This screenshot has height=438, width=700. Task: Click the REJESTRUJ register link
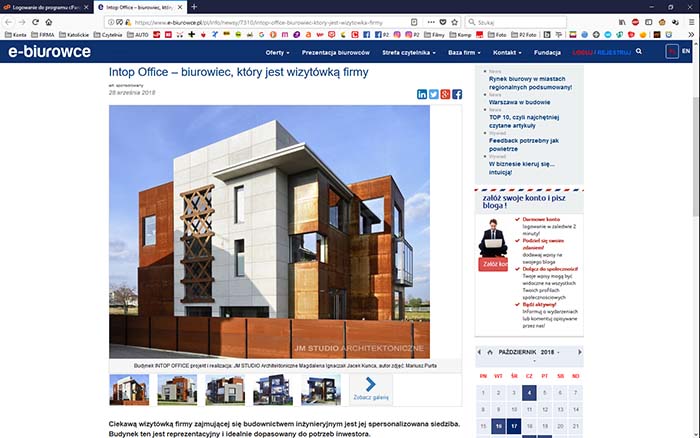click(x=614, y=52)
